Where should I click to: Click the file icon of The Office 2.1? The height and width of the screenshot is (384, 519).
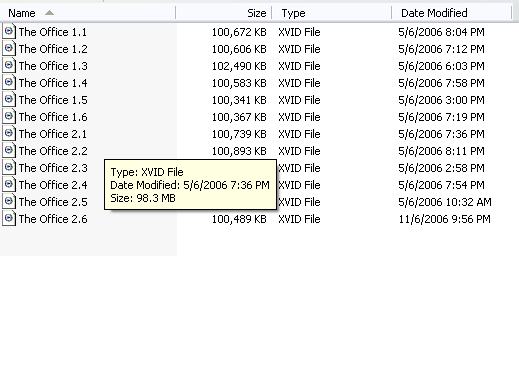point(9,134)
